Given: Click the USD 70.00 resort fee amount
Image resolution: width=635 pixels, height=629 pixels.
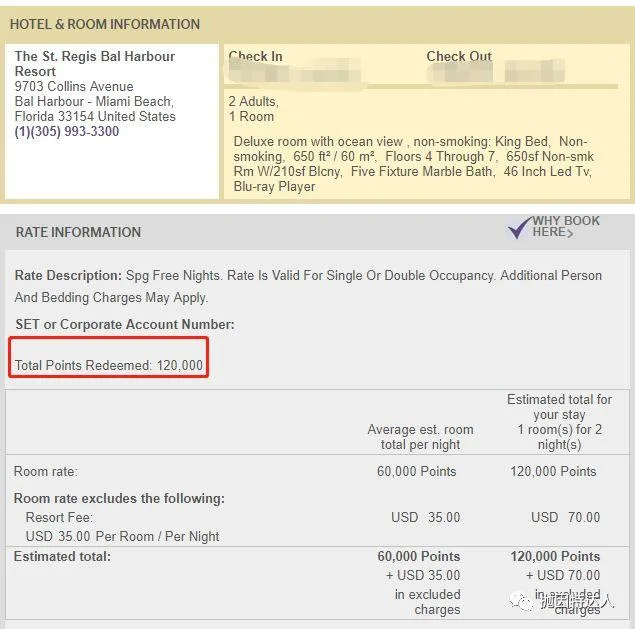Looking at the screenshot, I should pos(565,517).
